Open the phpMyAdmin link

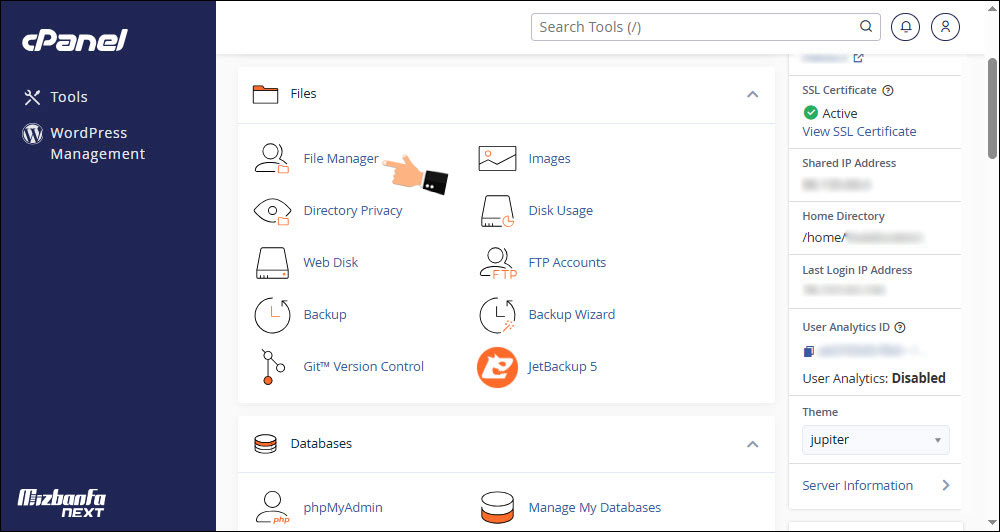pyautogui.click(x=343, y=508)
